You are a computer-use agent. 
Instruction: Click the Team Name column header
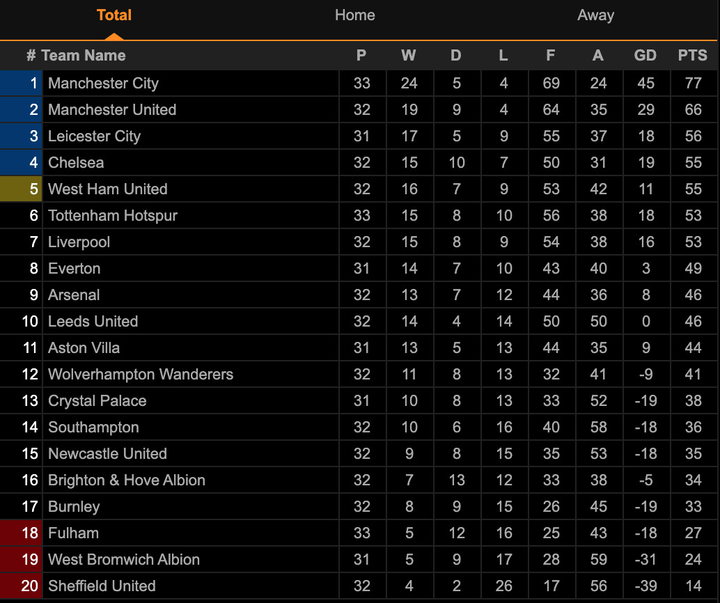click(x=84, y=56)
